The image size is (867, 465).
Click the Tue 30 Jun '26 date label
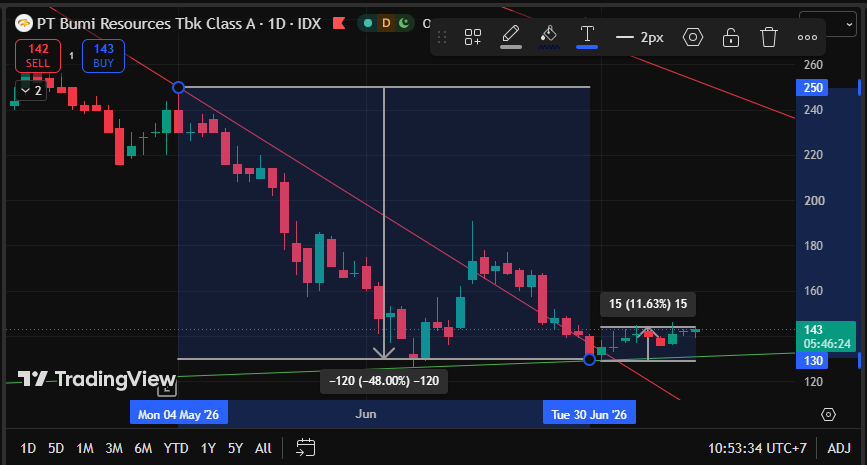point(589,414)
